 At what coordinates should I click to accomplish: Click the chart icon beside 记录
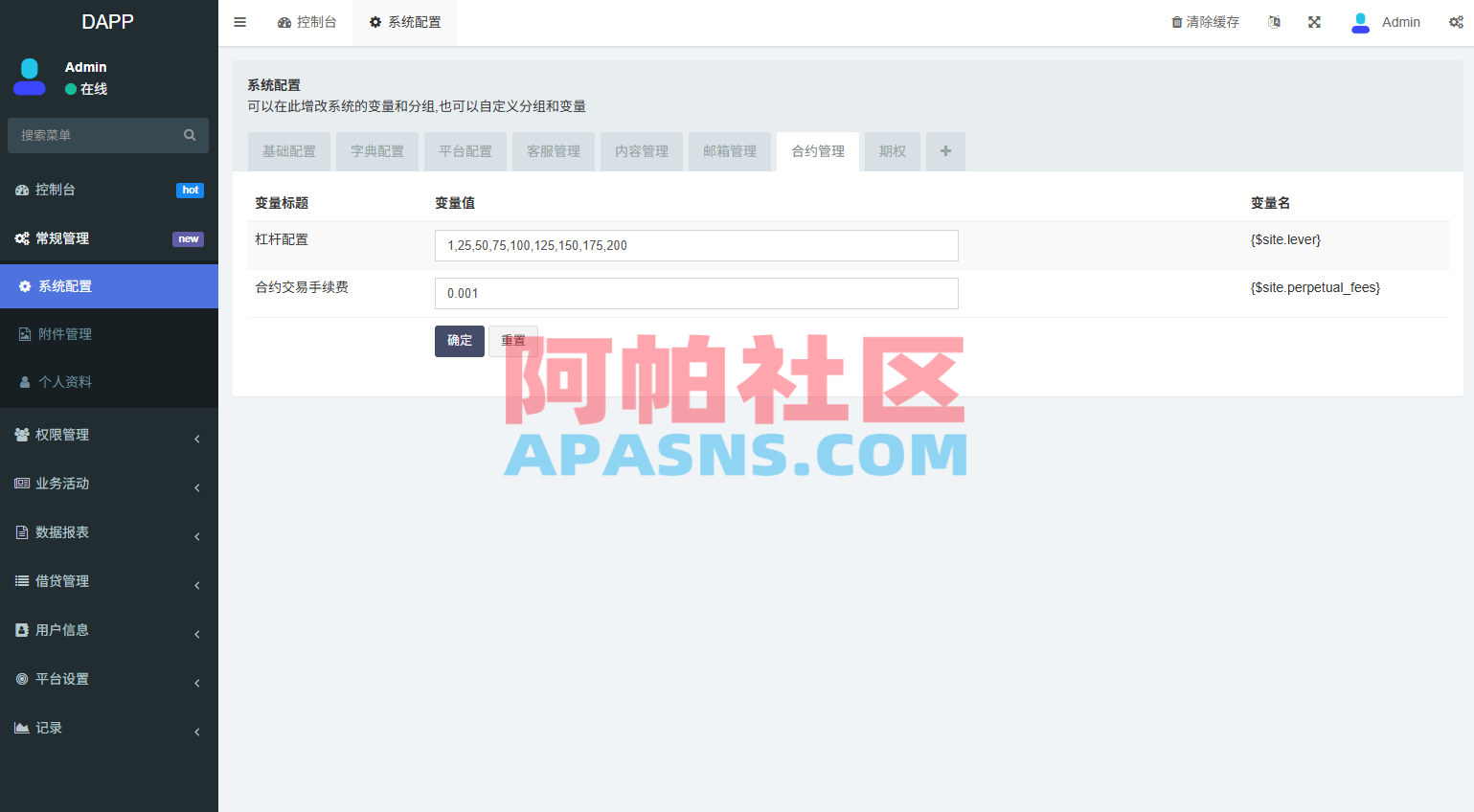(22, 728)
